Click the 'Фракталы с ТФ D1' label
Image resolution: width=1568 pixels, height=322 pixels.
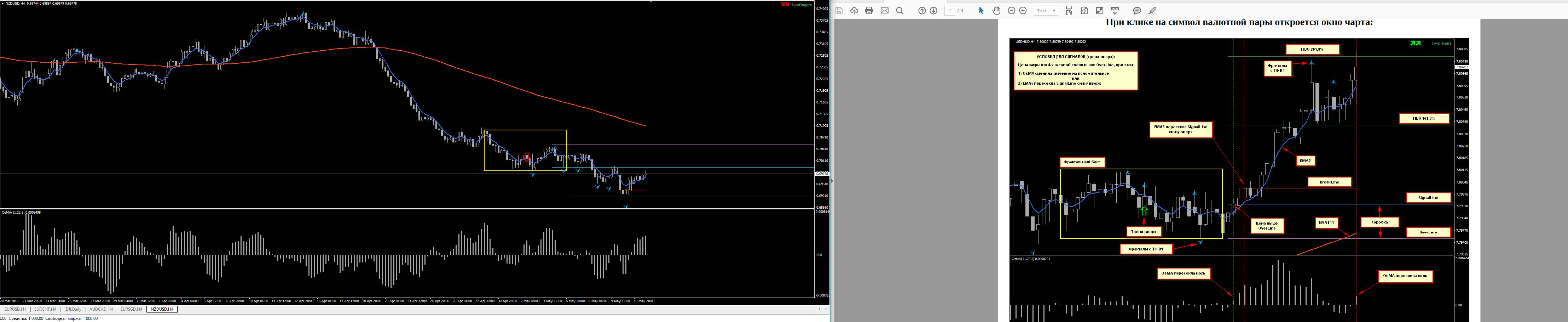[1146, 249]
